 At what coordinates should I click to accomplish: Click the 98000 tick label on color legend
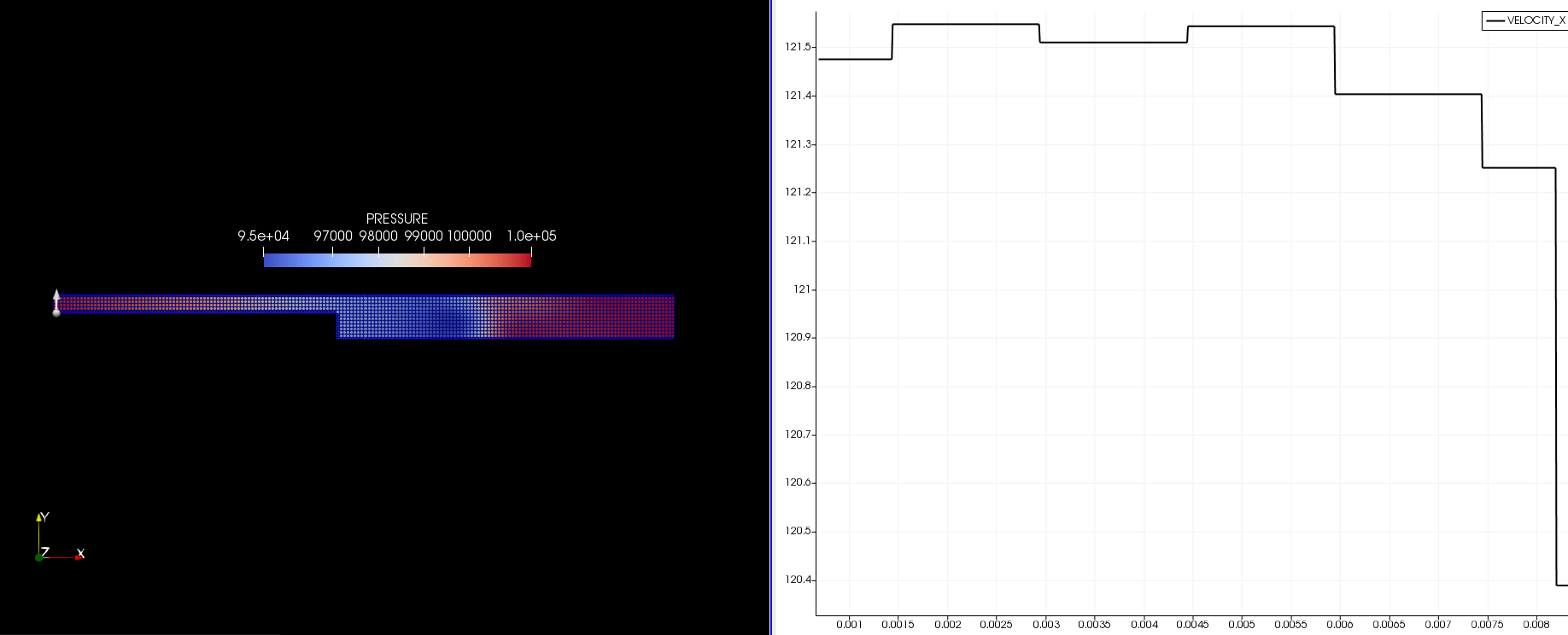pyautogui.click(x=378, y=236)
